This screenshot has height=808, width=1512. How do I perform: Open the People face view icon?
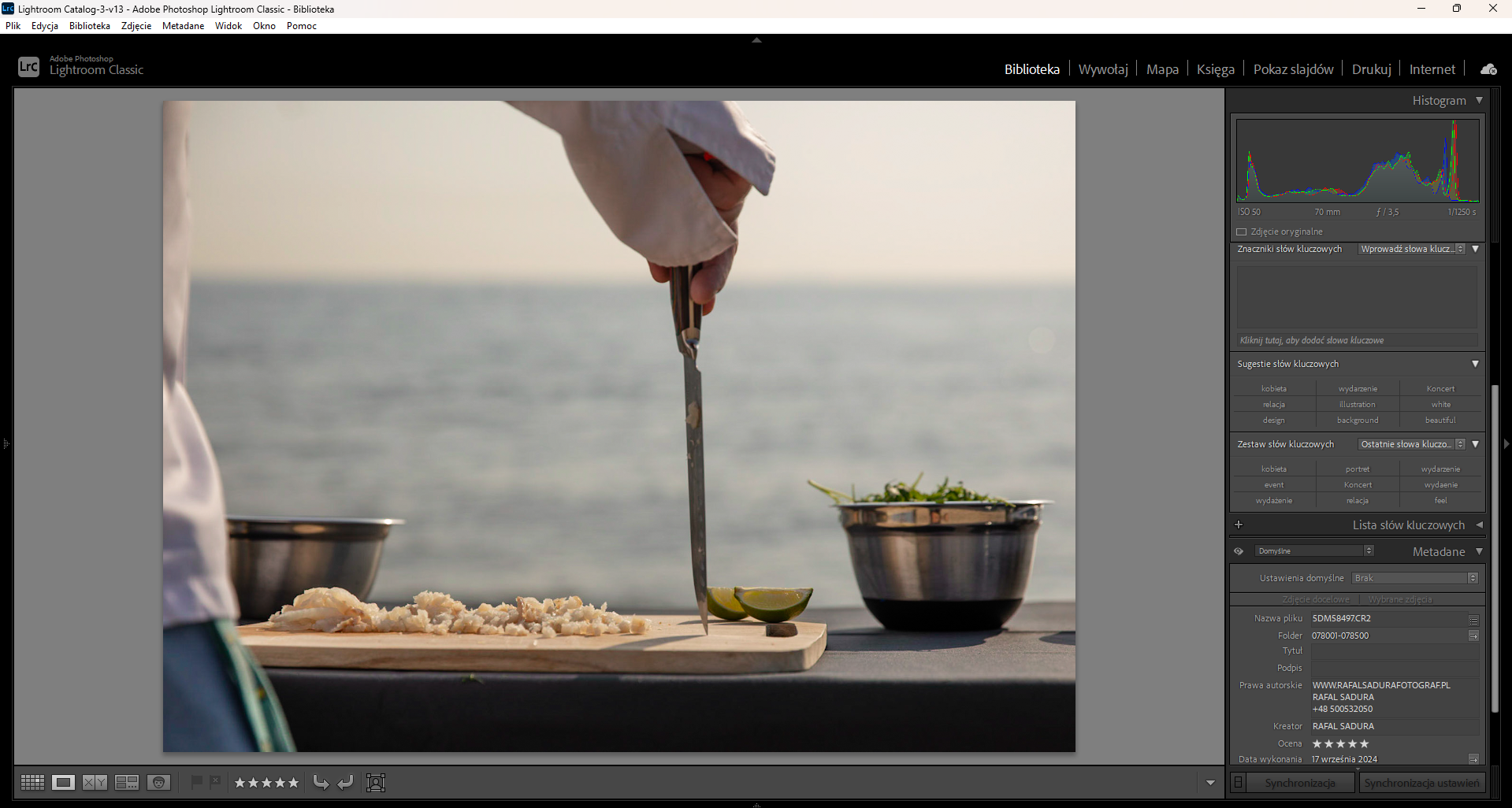click(158, 782)
